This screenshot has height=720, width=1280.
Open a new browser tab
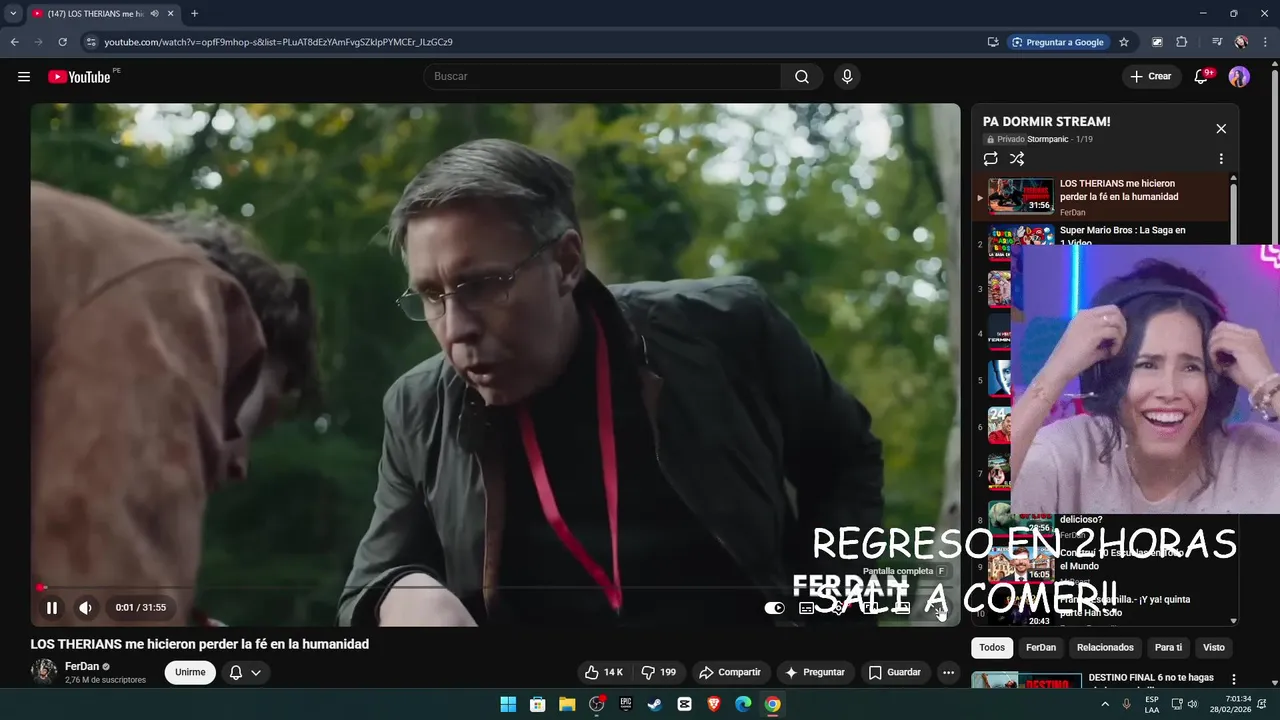point(194,14)
